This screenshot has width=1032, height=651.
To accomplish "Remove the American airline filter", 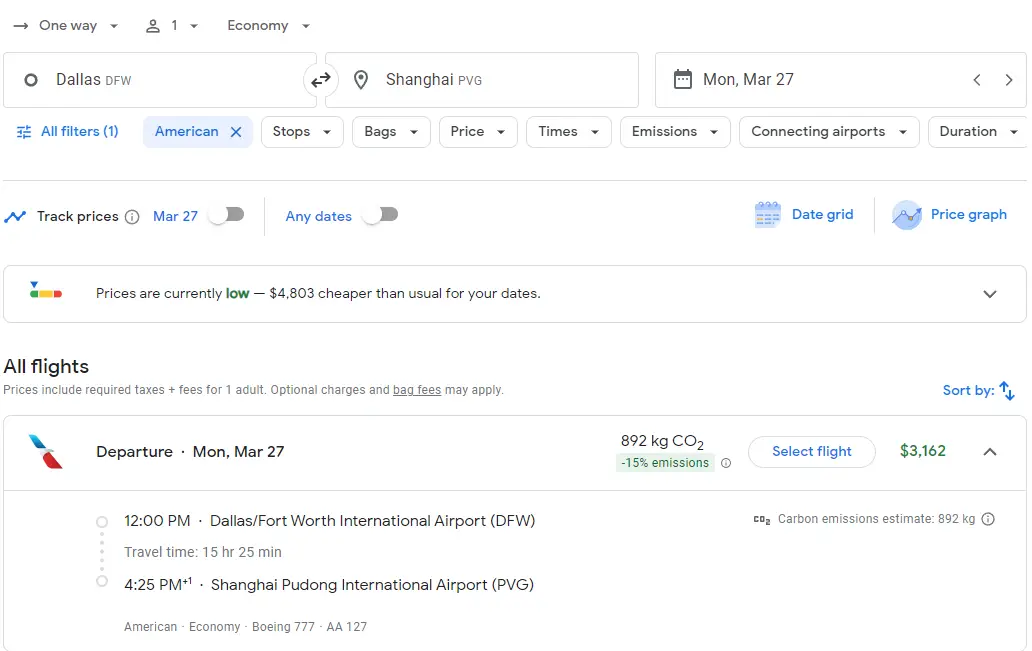I will pos(236,132).
